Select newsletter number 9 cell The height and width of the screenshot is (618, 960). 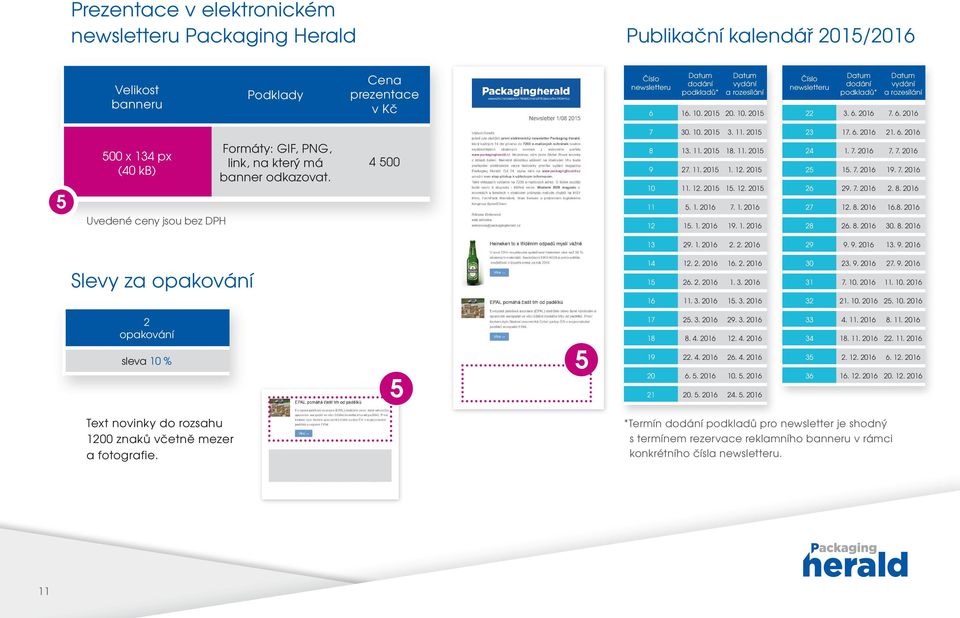pyautogui.click(x=651, y=170)
